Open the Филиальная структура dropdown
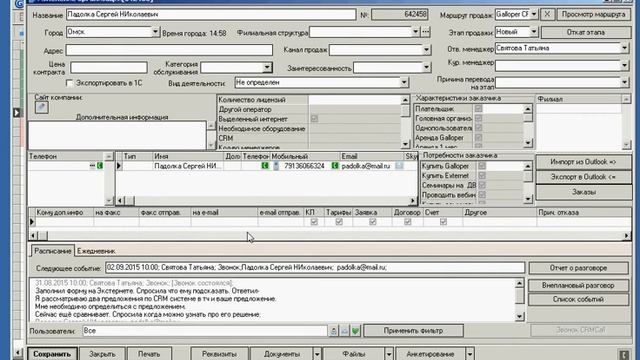The image size is (640, 360). 416,32
